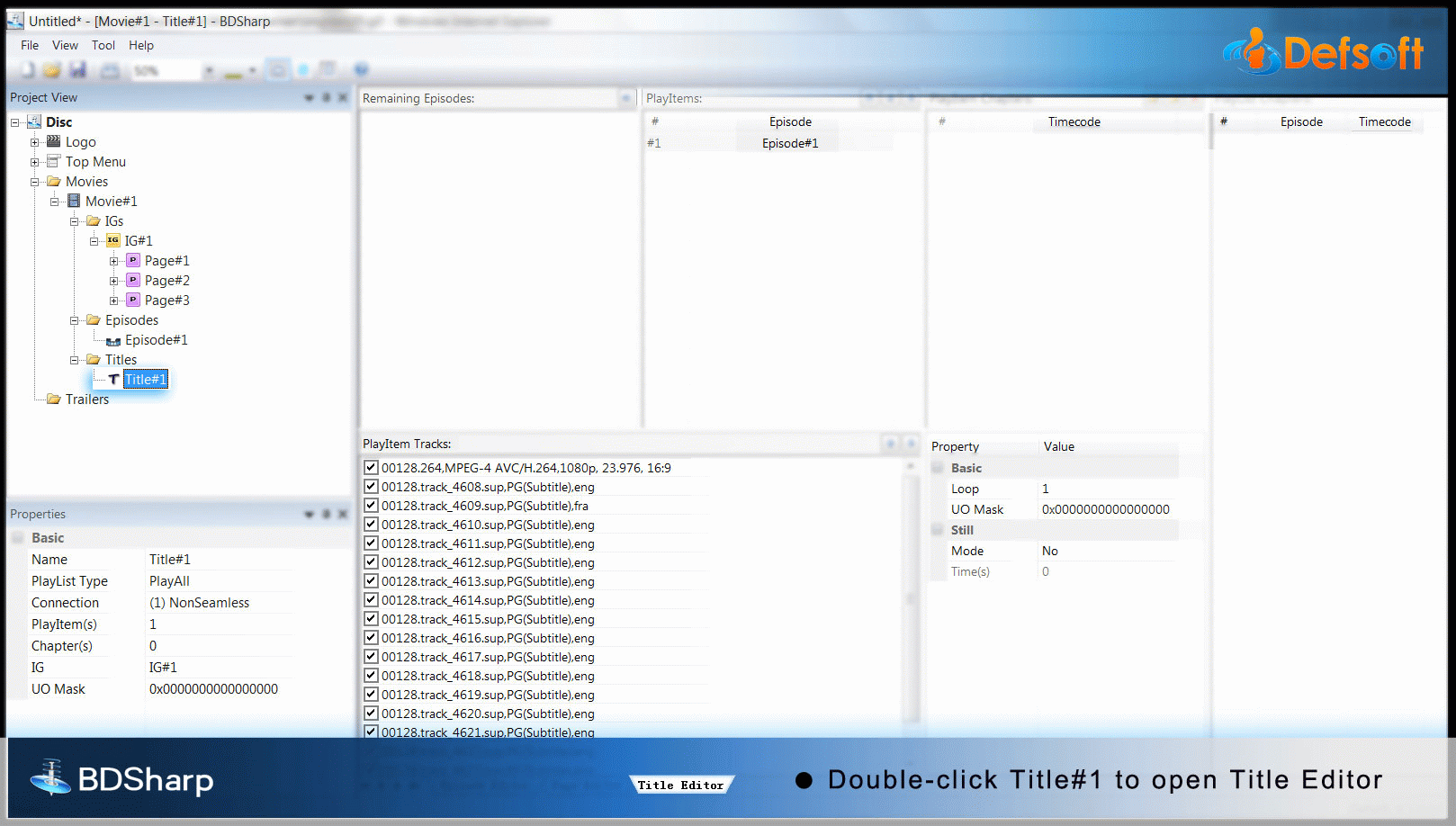Screen dimensions: 1456x826
Task: Click the New project toolbar icon
Action: pyautogui.click(x=29, y=70)
